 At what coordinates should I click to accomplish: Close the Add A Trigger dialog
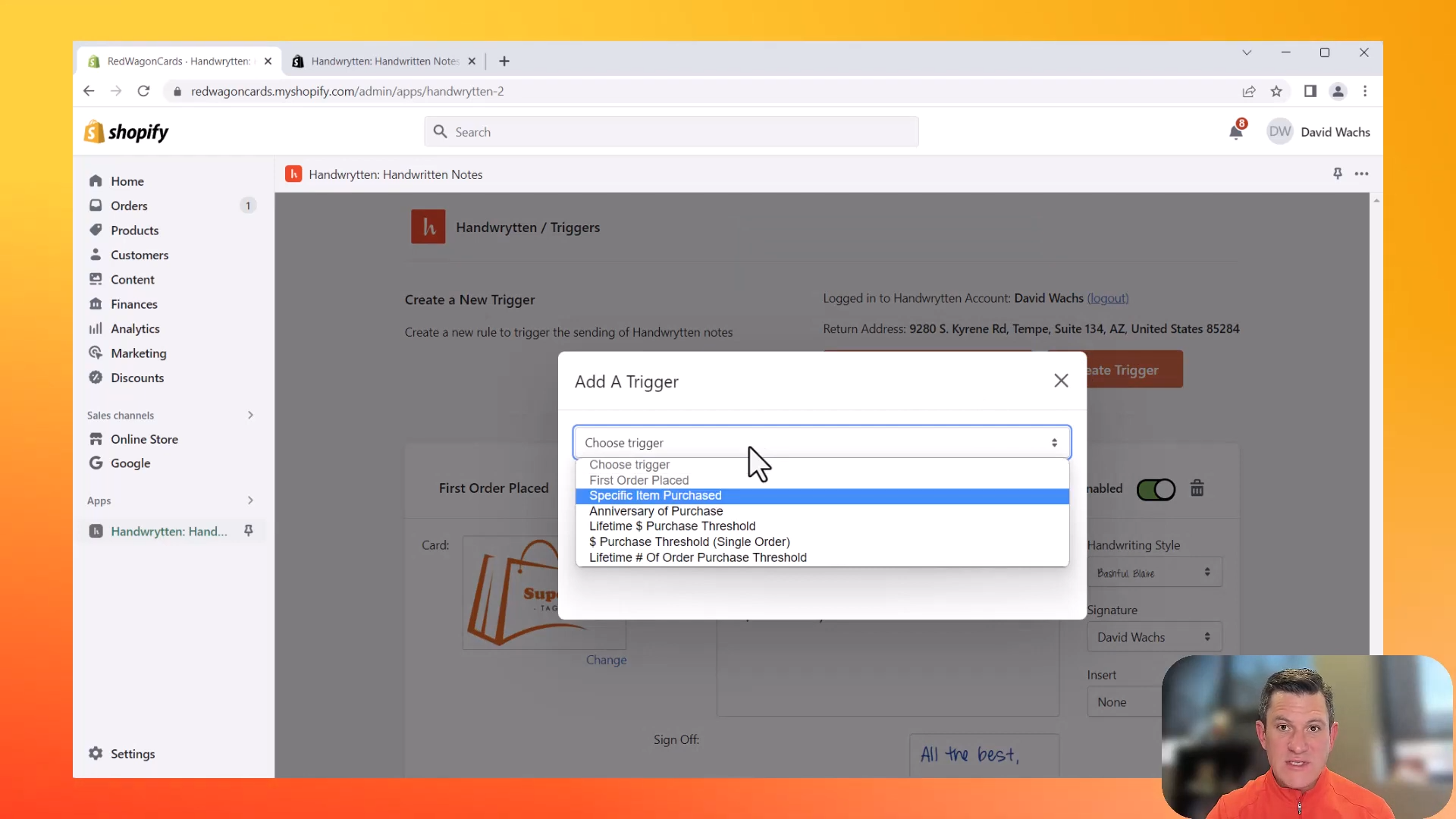pyautogui.click(x=1061, y=381)
